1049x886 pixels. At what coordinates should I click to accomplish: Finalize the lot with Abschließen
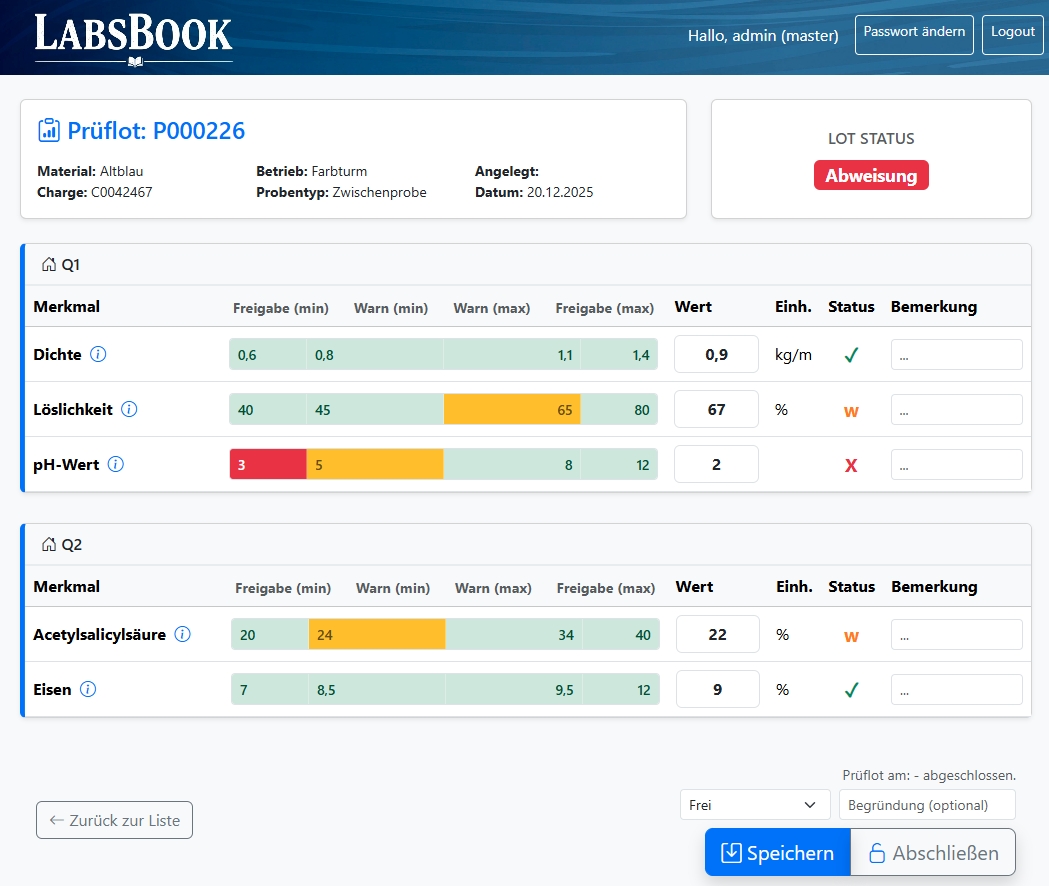click(x=933, y=852)
